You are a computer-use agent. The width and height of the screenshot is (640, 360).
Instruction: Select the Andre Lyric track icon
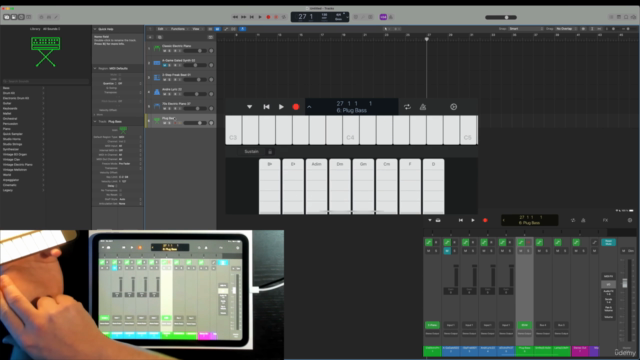point(157,92)
